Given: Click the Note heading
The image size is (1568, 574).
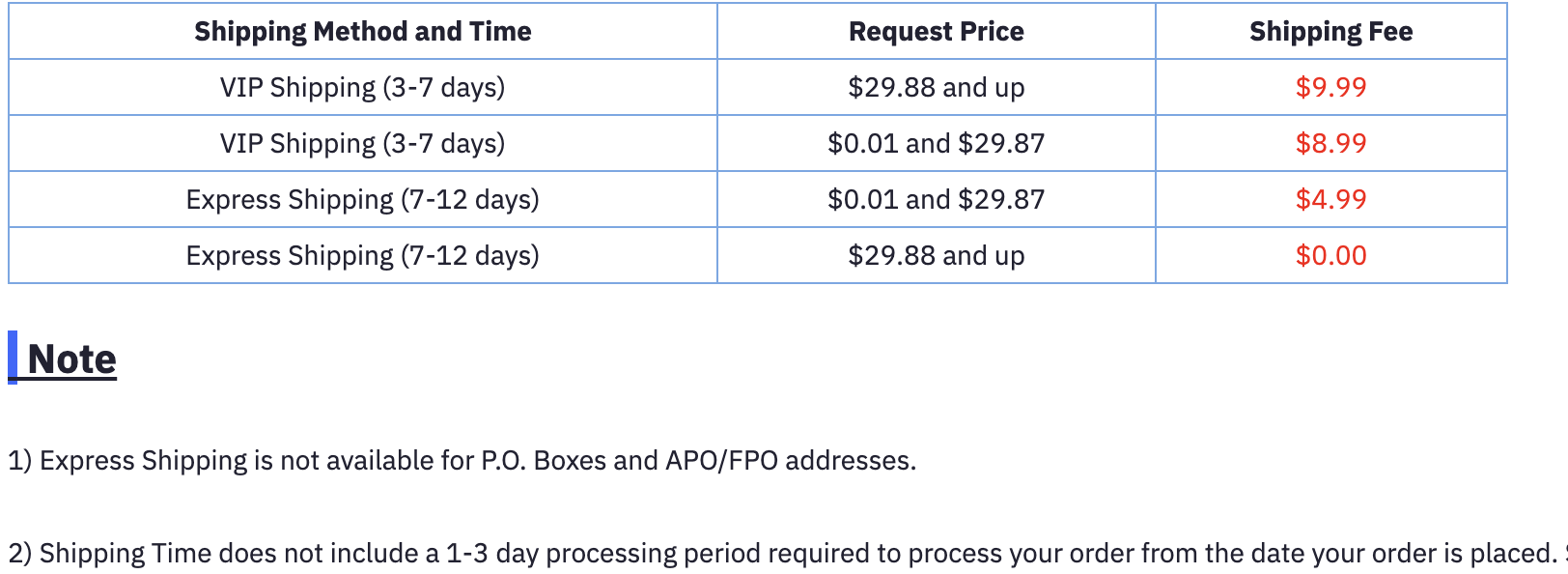Looking at the screenshot, I should click(x=71, y=359).
